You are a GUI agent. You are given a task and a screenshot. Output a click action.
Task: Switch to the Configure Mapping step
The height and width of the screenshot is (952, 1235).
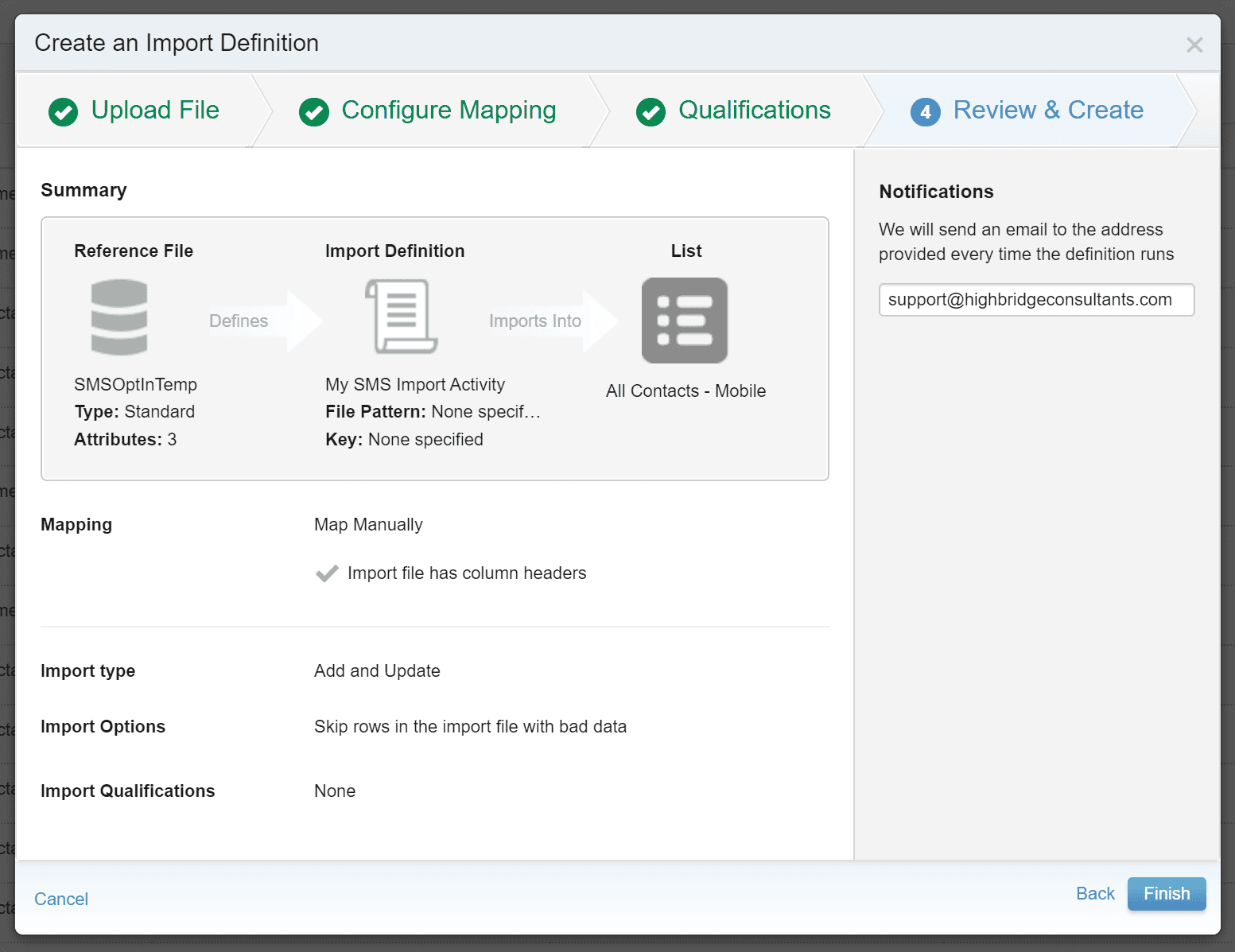[449, 111]
